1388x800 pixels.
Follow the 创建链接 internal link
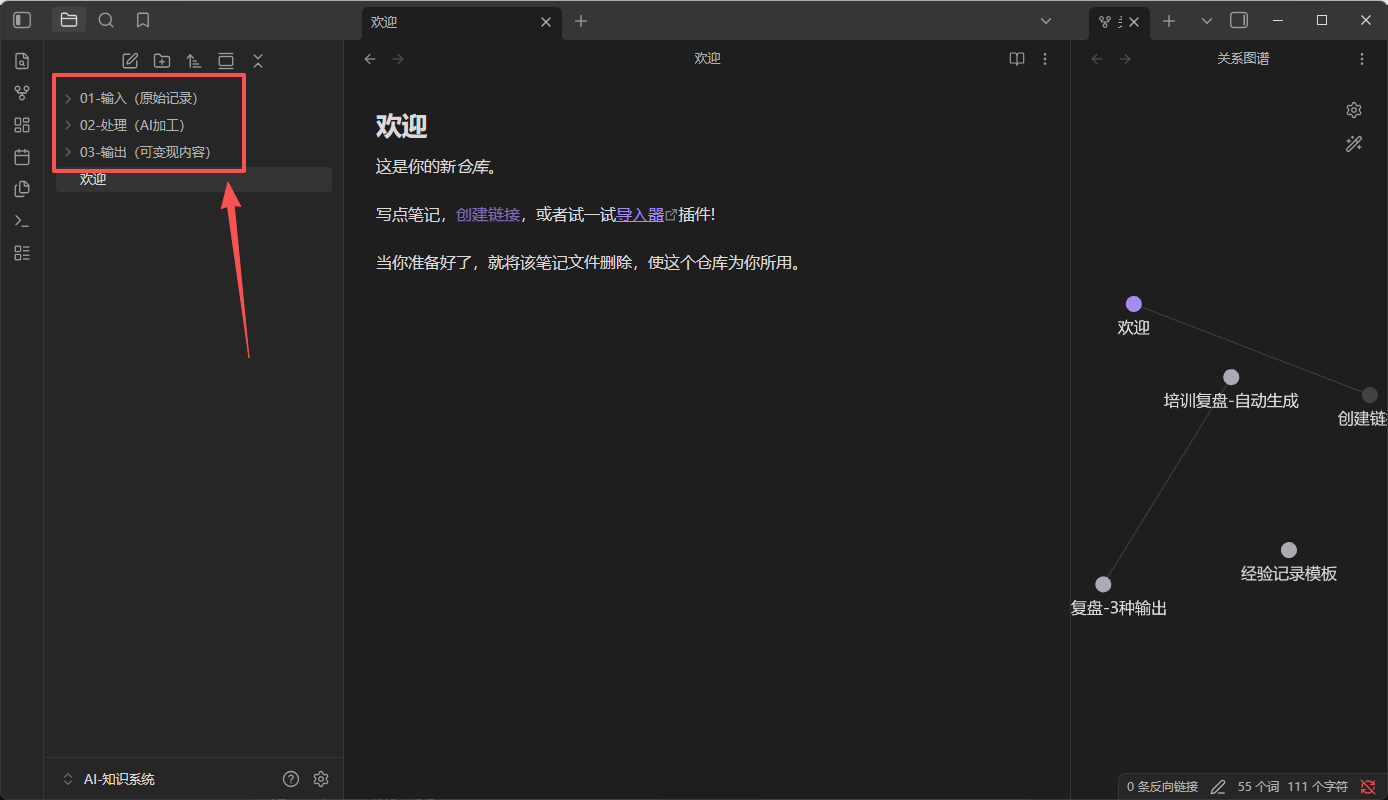pyautogui.click(x=488, y=214)
